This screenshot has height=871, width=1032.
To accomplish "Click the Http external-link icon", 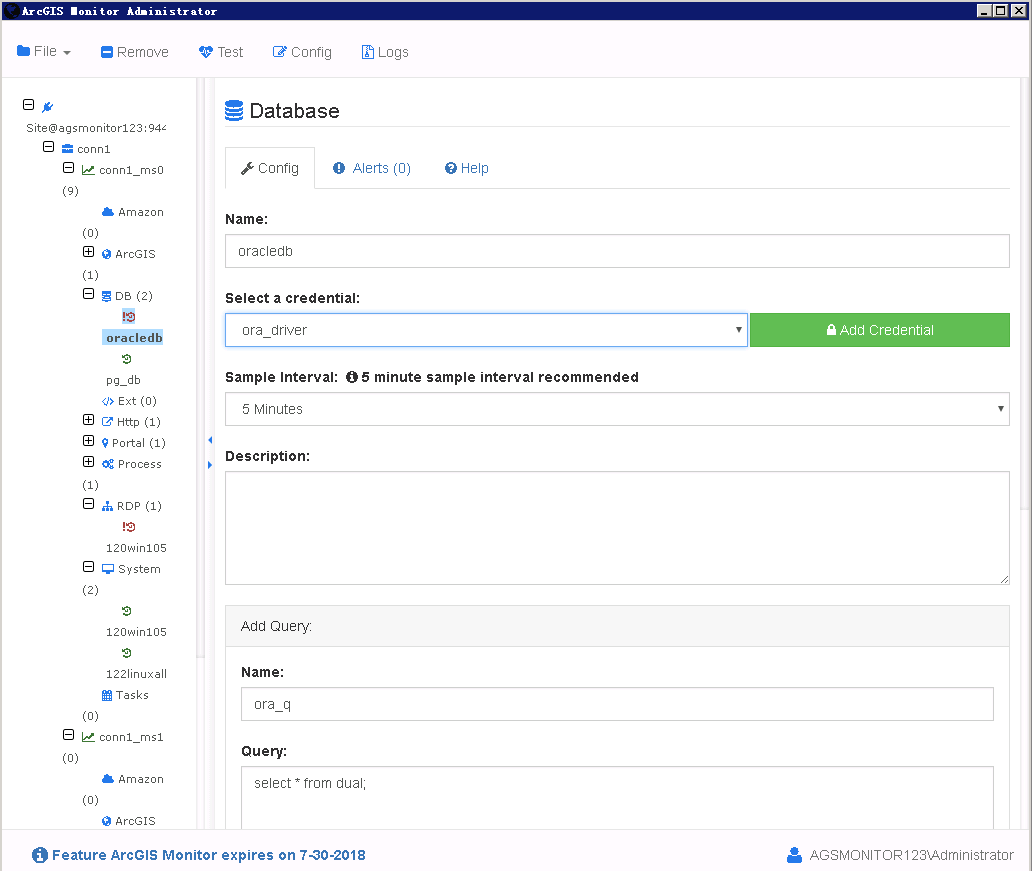I will pos(107,421).
